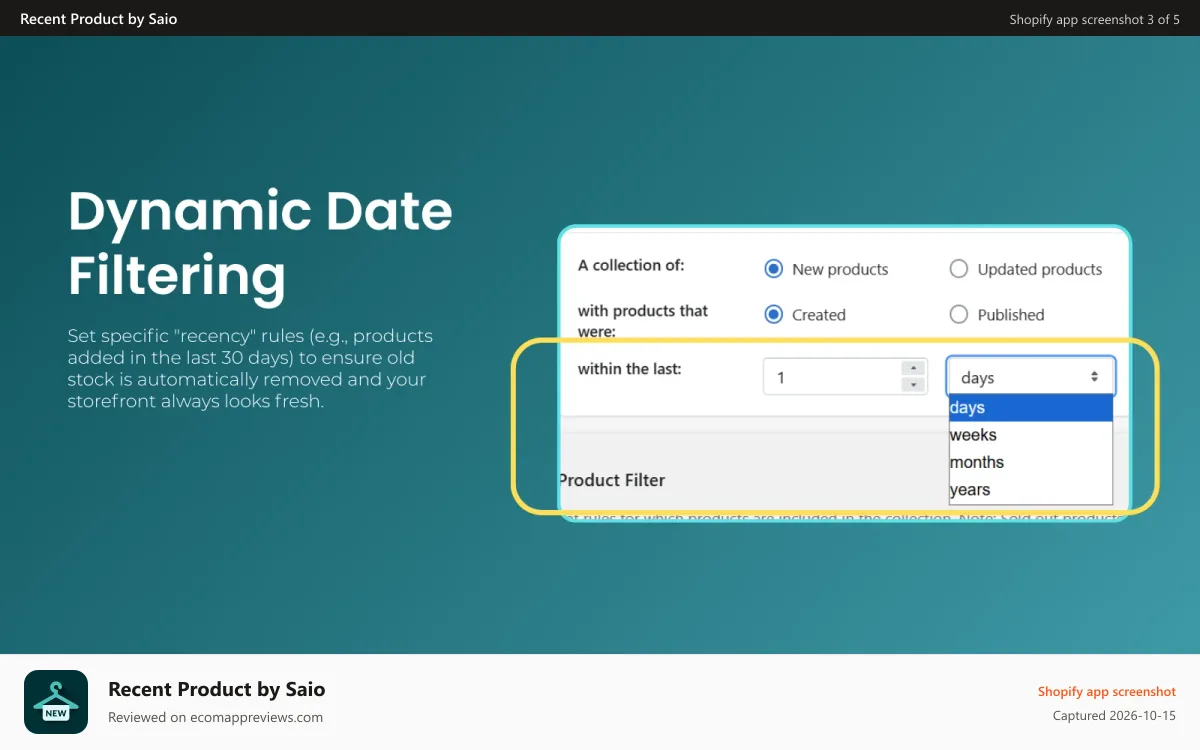This screenshot has height=750, width=1200.
Task: Click 'Reviewed on ecomappreviews.com' text
Action: click(215, 717)
